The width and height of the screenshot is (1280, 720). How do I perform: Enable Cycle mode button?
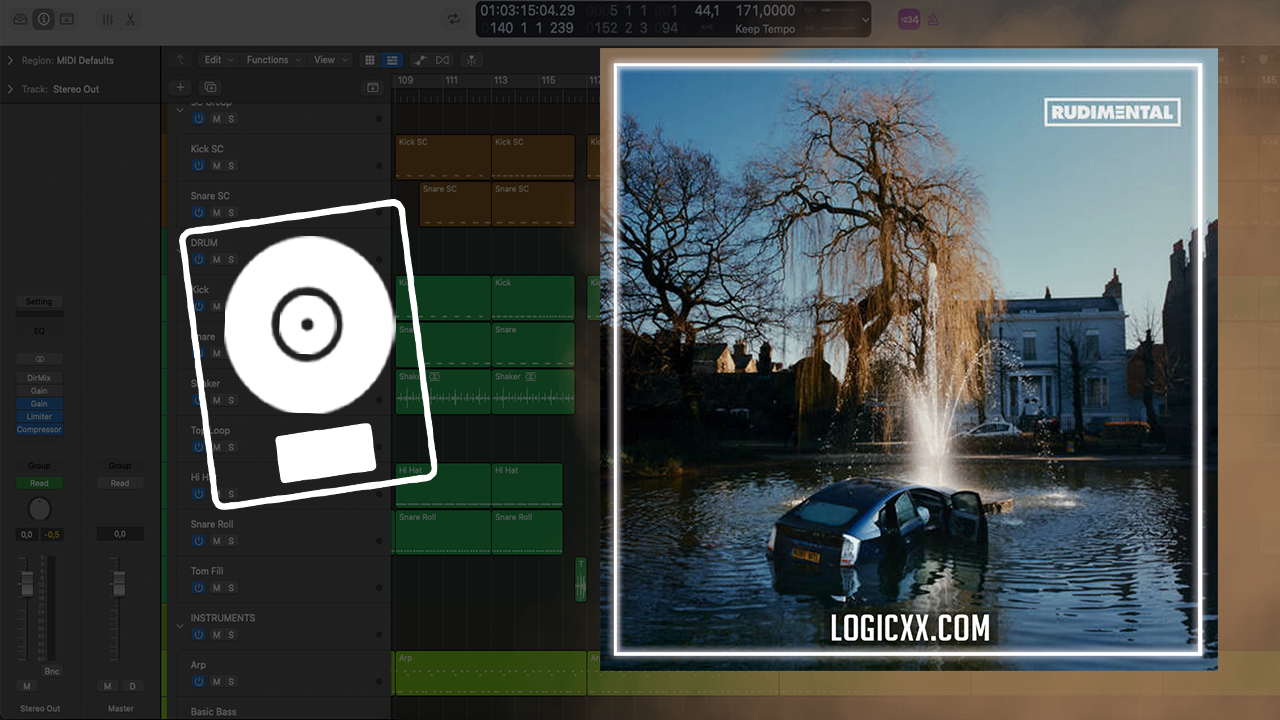pos(454,19)
